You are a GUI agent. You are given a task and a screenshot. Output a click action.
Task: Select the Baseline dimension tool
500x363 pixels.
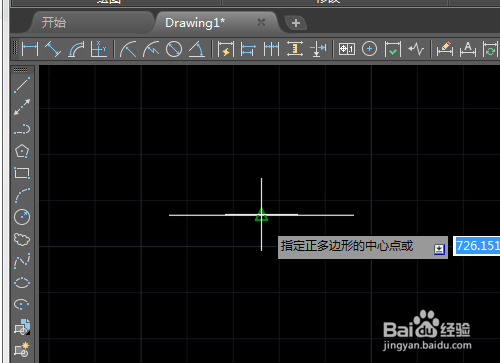click(x=248, y=49)
